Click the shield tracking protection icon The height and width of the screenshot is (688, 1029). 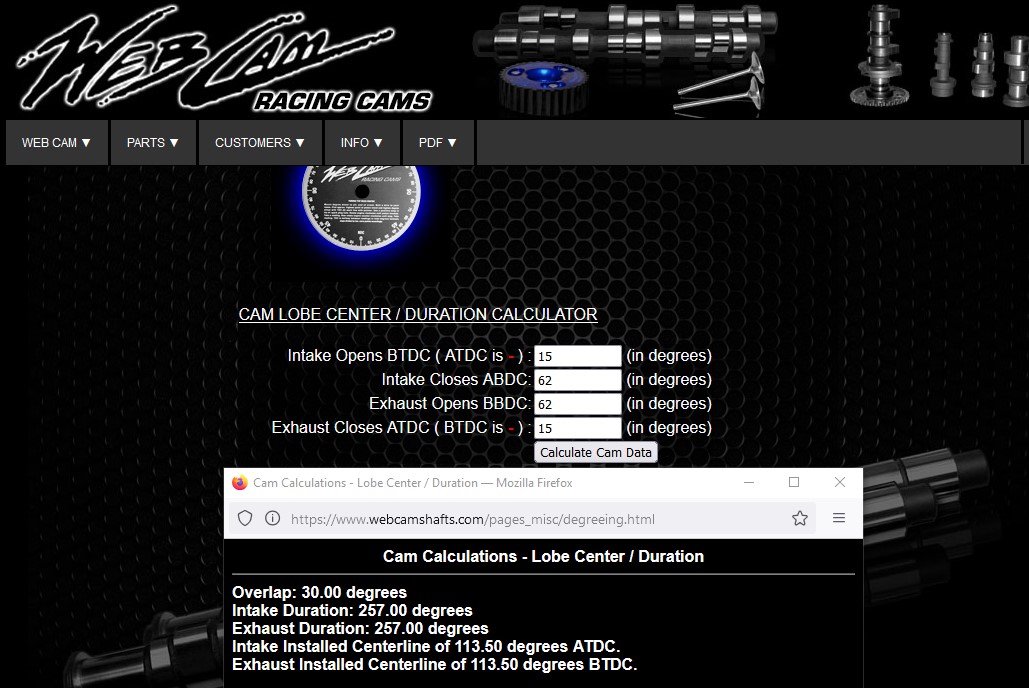click(x=245, y=518)
